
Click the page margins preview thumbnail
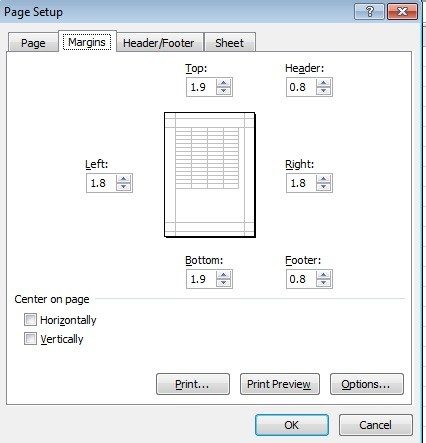click(210, 175)
